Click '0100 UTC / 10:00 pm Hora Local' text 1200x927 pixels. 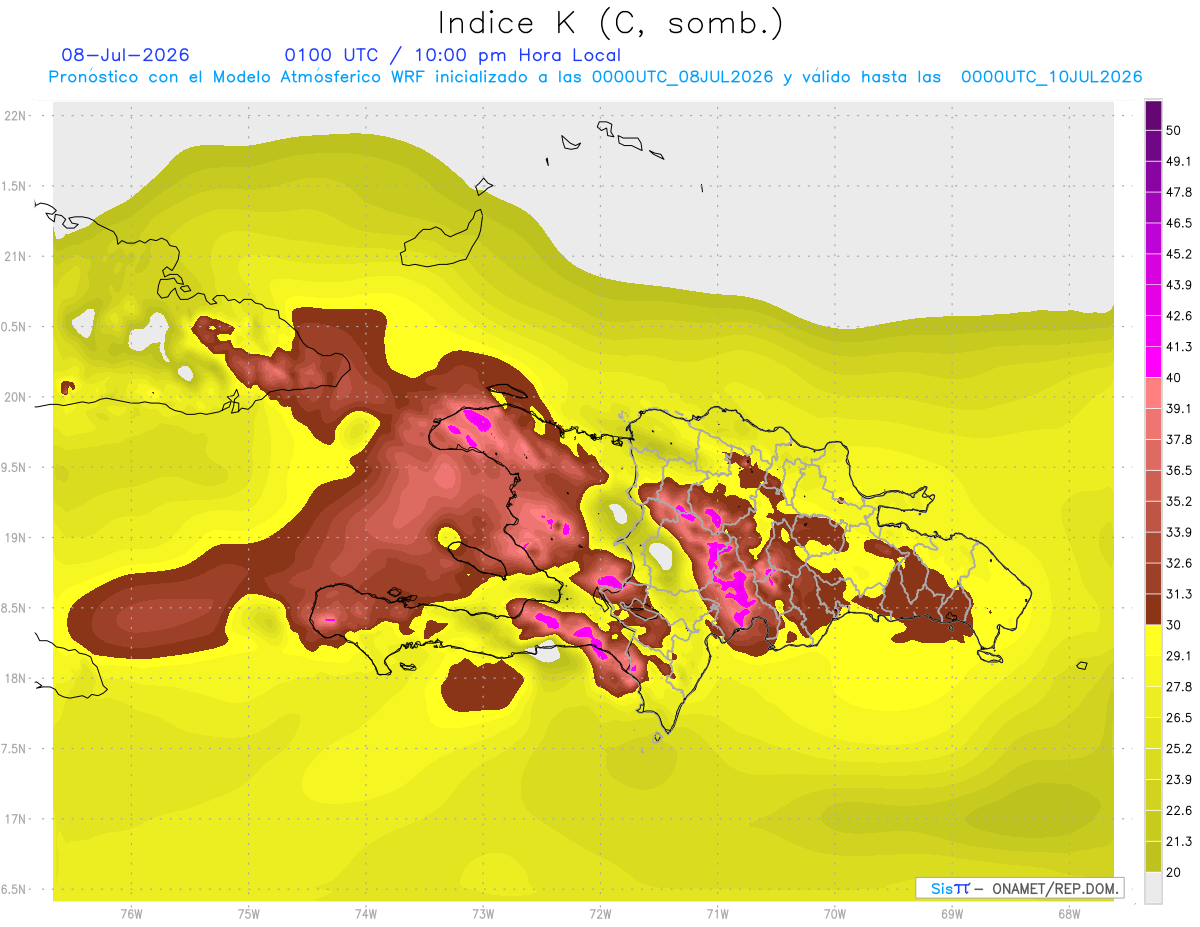[x=452, y=55]
